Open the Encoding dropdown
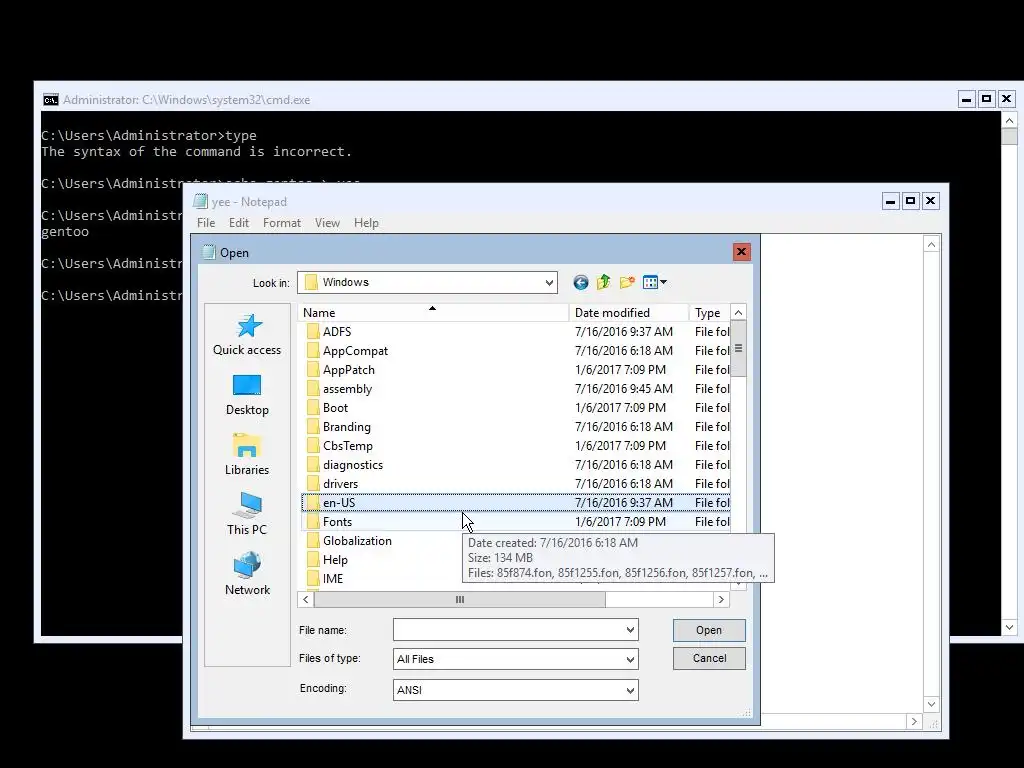 point(630,690)
